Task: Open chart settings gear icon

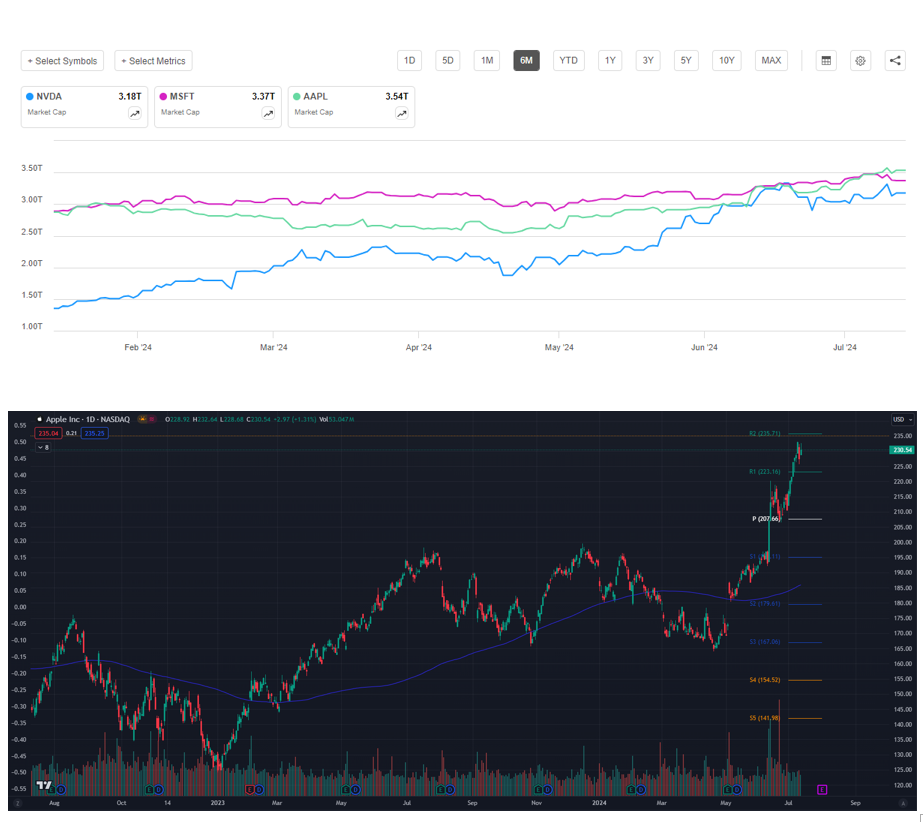Action: point(860,61)
